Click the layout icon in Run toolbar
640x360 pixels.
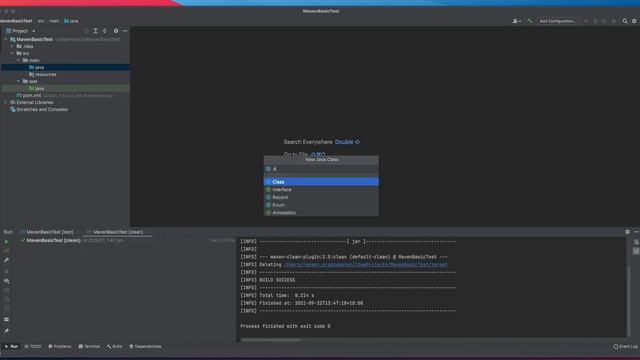coord(7,320)
